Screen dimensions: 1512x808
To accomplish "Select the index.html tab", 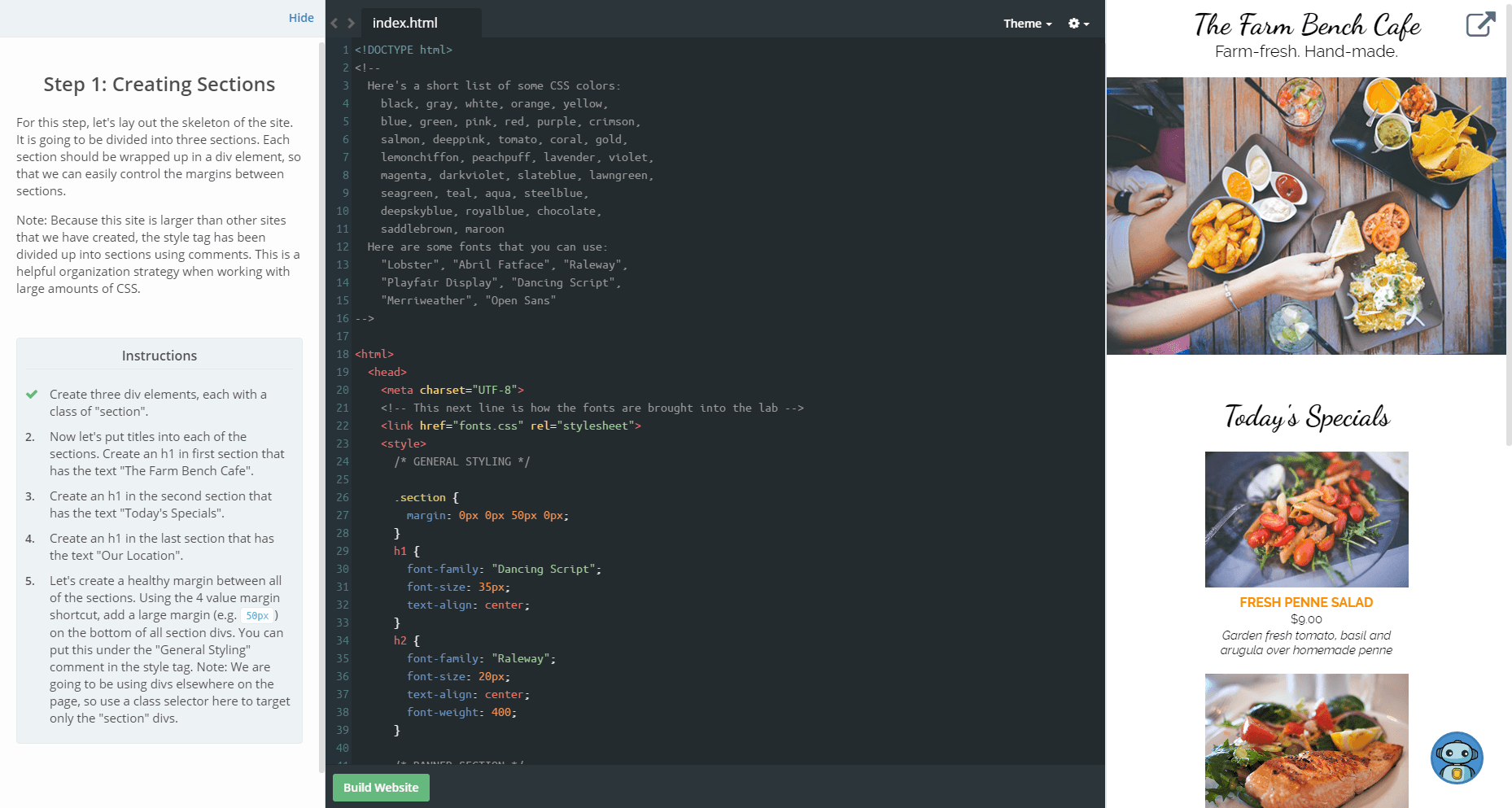I will [x=405, y=24].
